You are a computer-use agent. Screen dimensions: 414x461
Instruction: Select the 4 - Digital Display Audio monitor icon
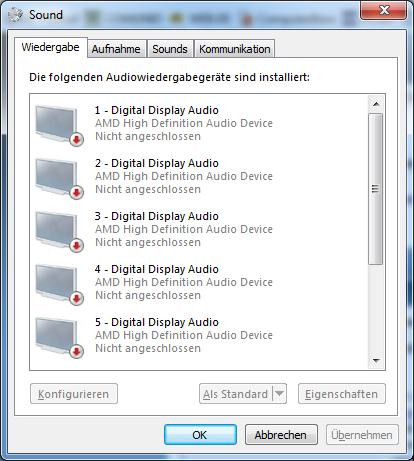click(x=58, y=284)
